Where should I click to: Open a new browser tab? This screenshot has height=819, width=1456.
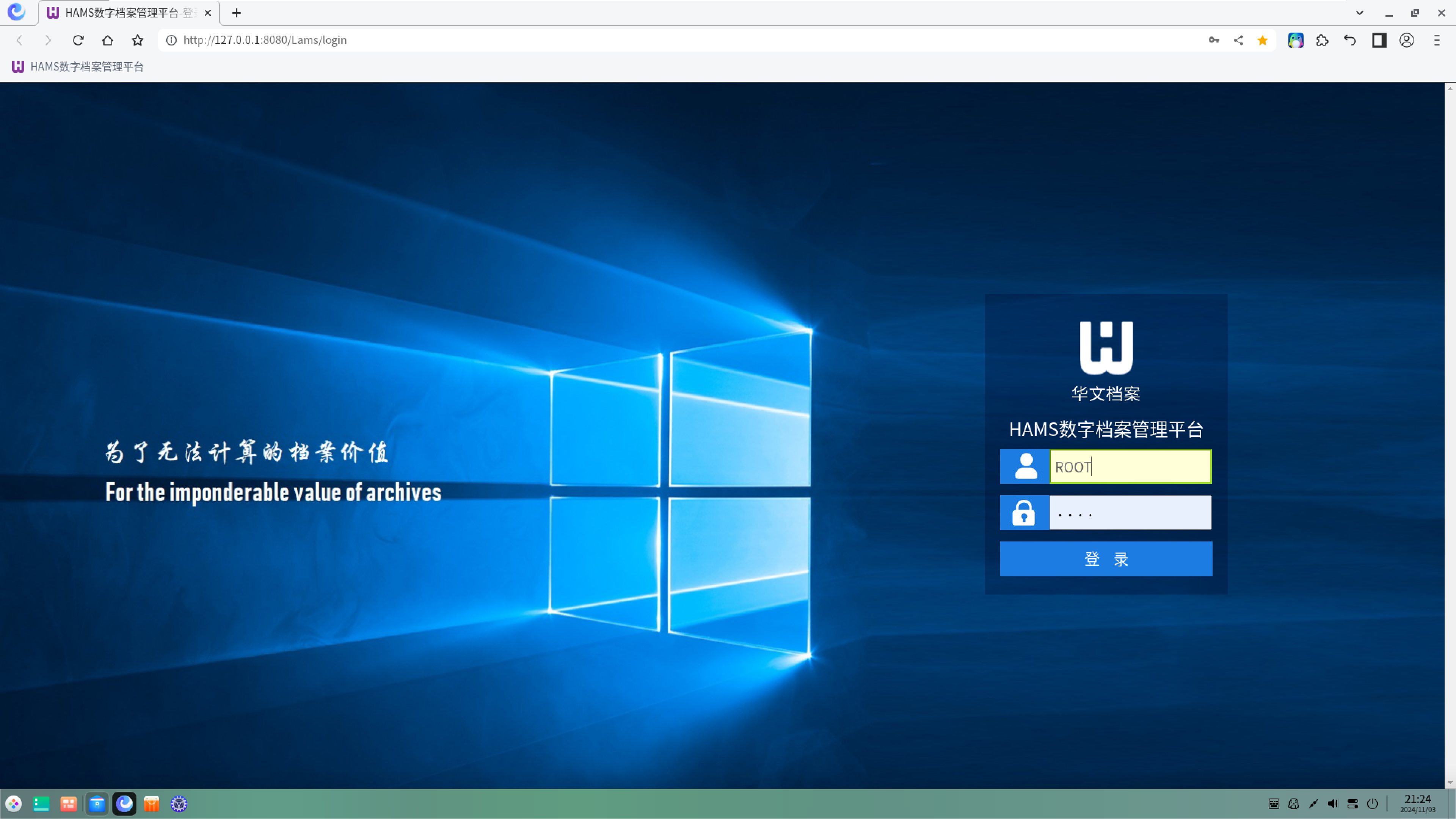click(236, 13)
